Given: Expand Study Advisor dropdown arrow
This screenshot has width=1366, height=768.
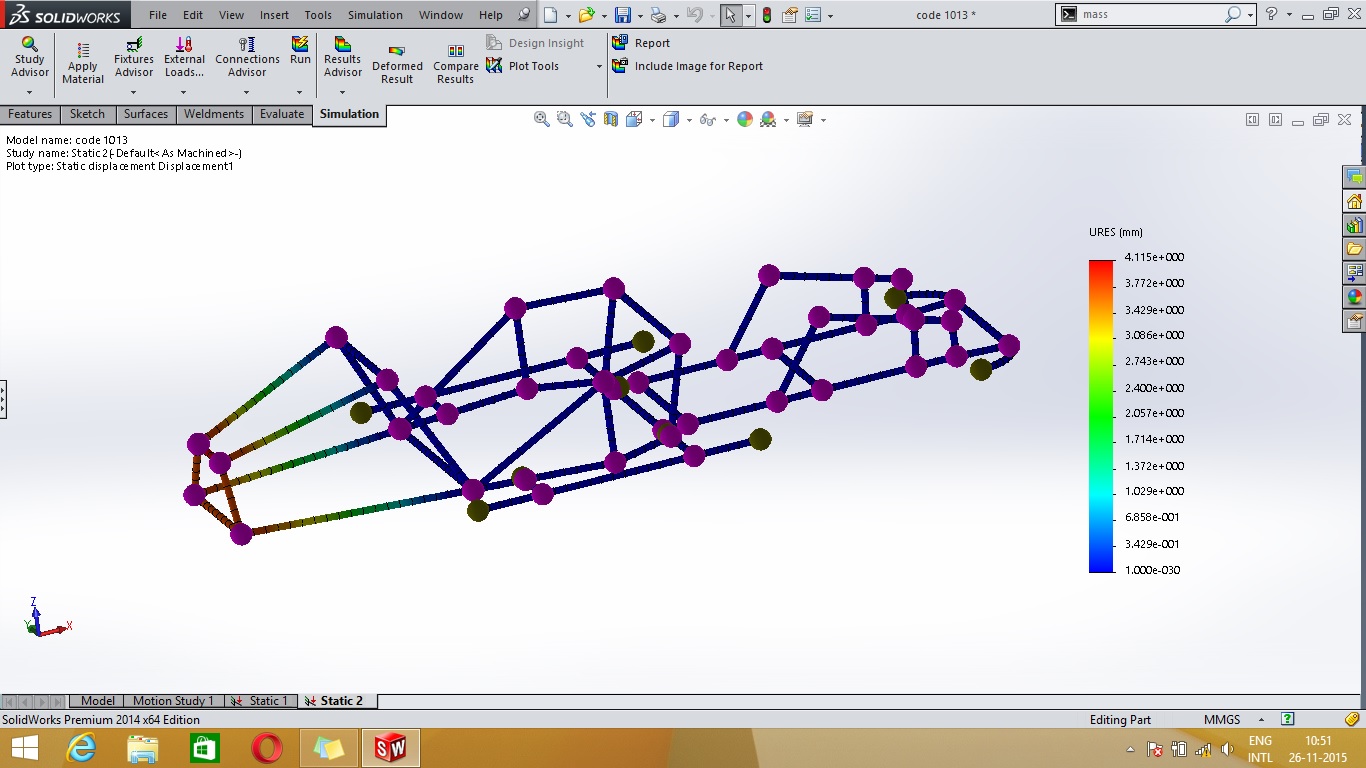Looking at the screenshot, I should point(30,93).
